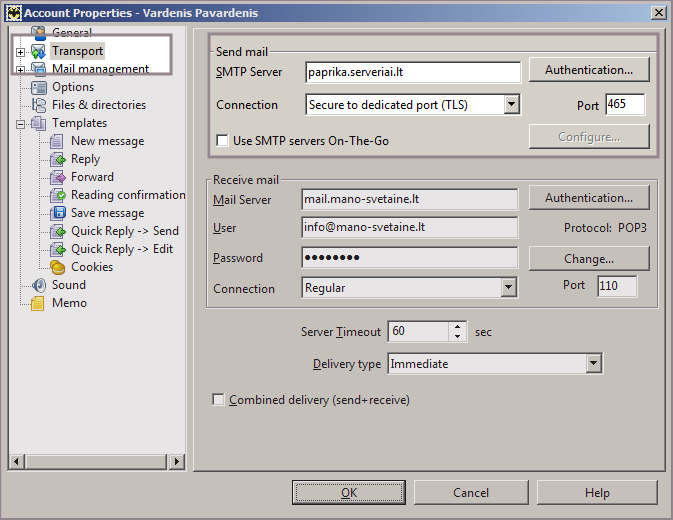
Task: Click the Files & directories icon
Action: (x=39, y=105)
